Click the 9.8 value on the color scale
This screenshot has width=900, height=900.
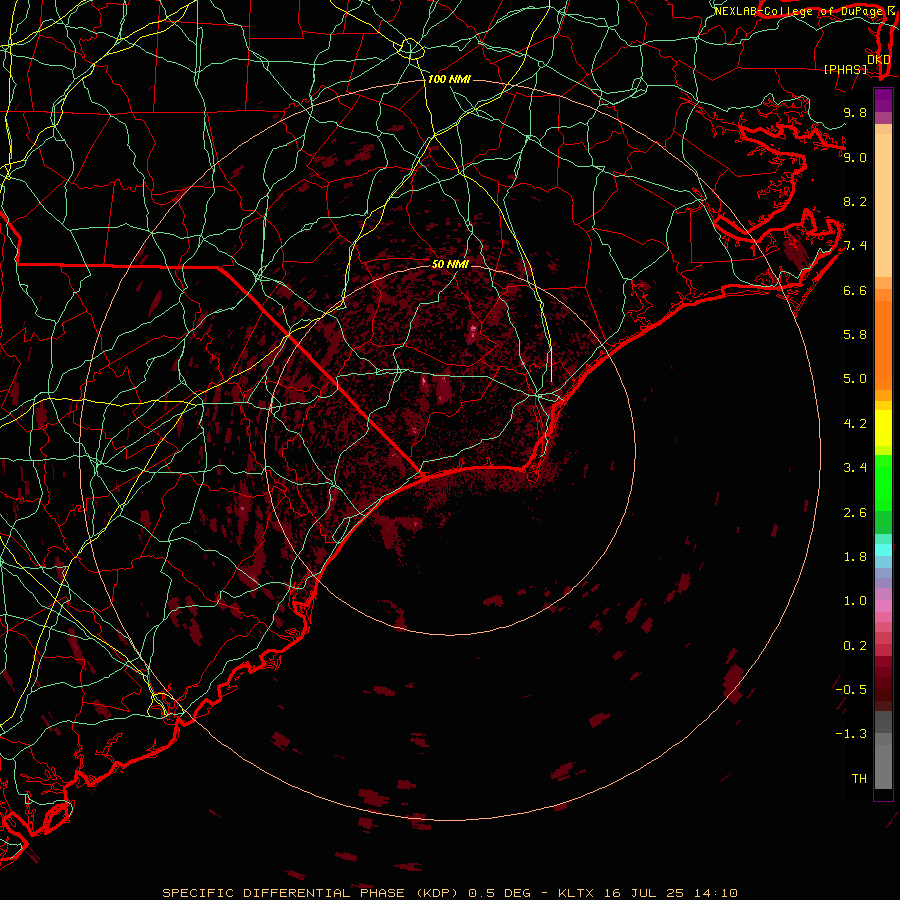(855, 112)
